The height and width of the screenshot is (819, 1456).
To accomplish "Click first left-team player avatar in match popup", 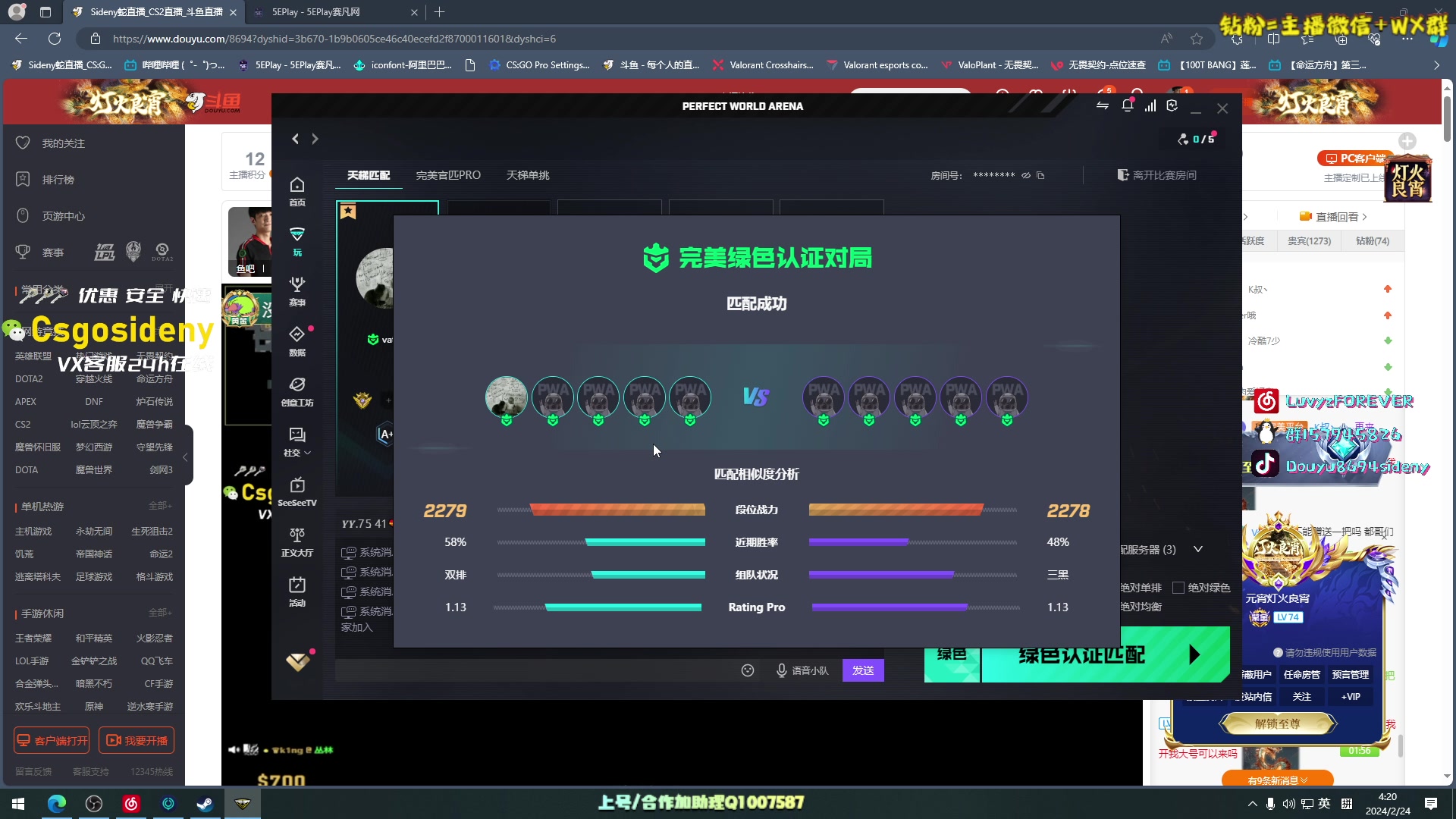I will pyautogui.click(x=506, y=397).
